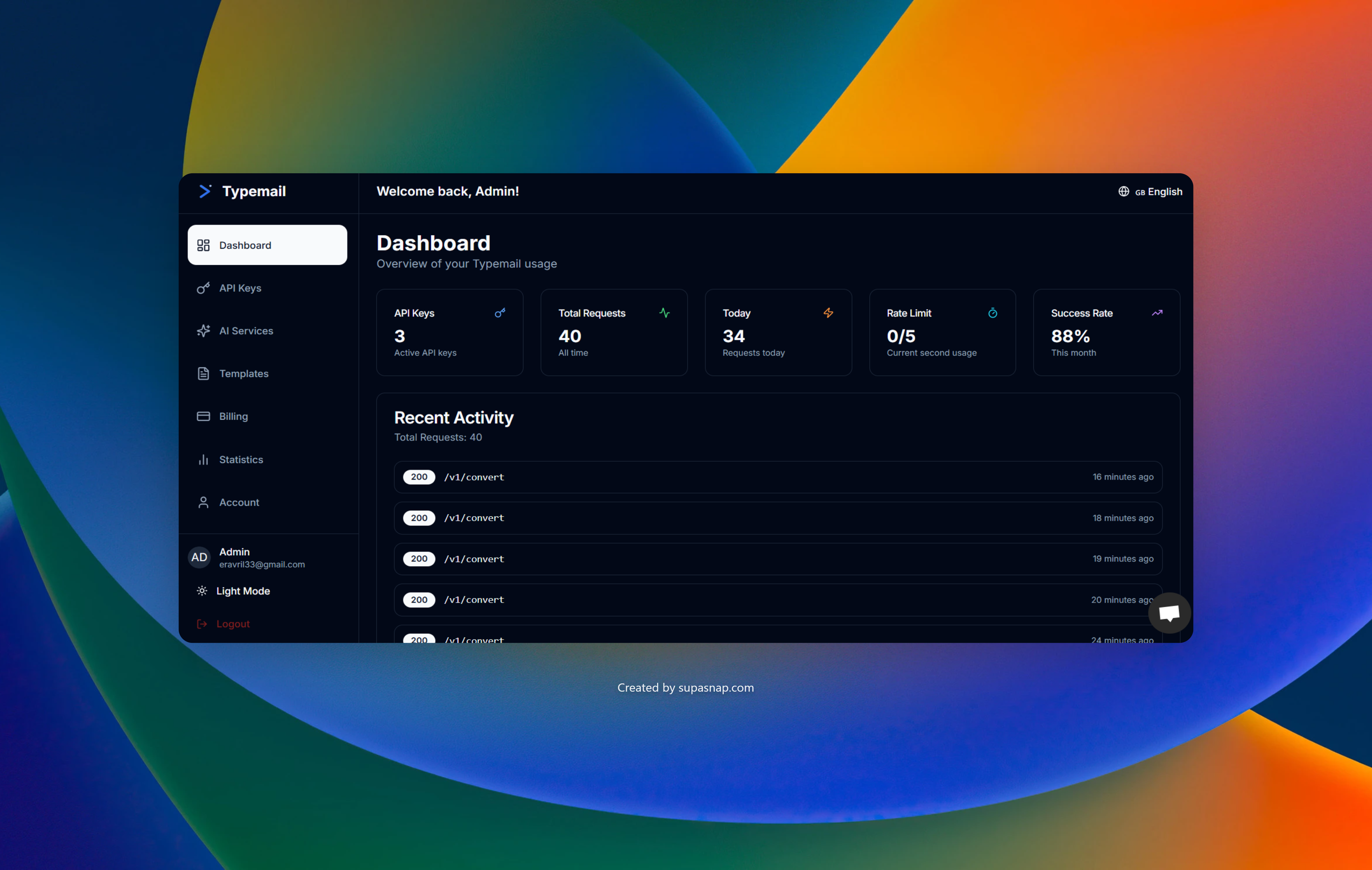
Task: Click the Typemail arrow logo
Action: pyautogui.click(x=205, y=191)
